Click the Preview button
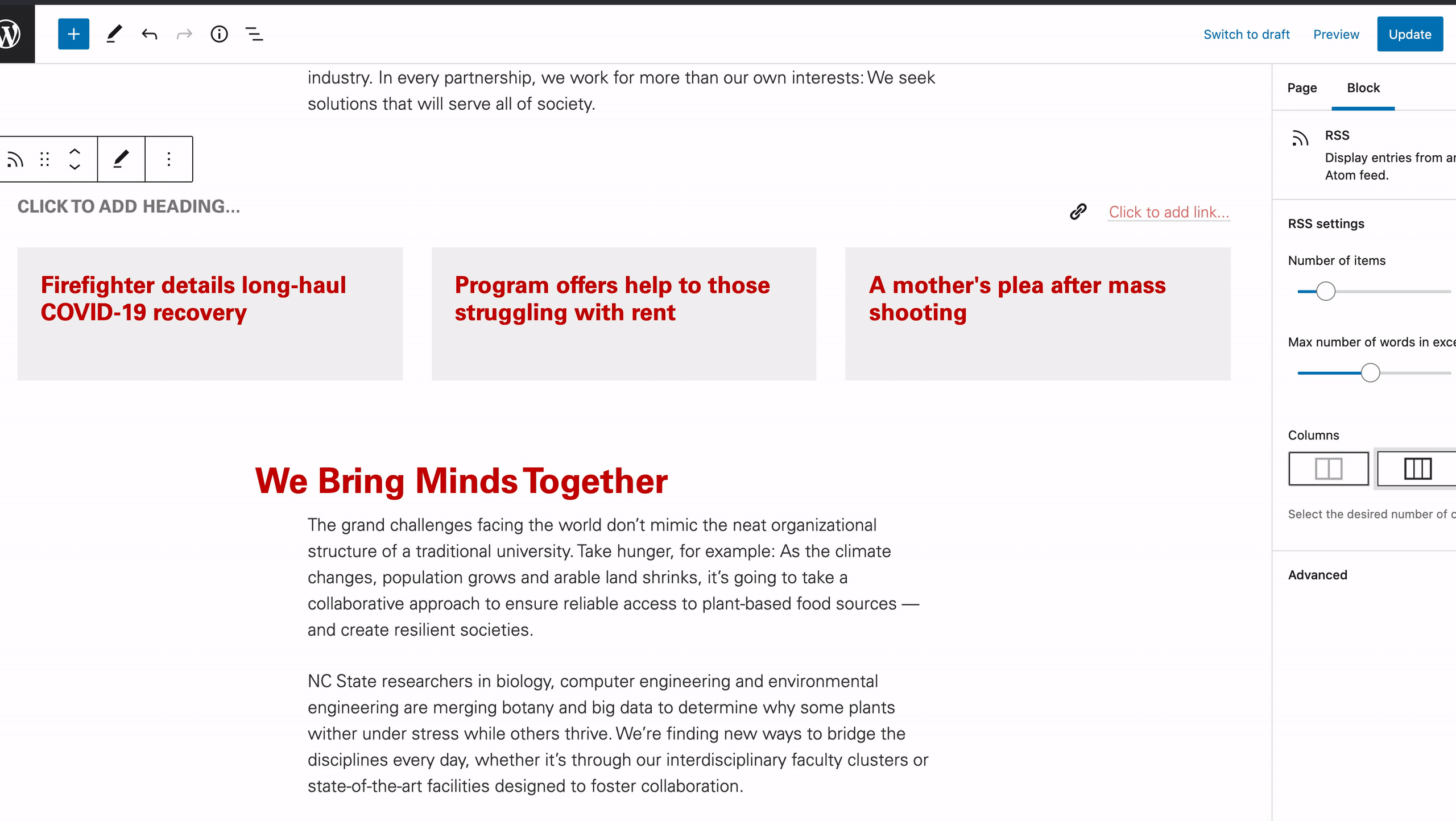 click(1337, 34)
